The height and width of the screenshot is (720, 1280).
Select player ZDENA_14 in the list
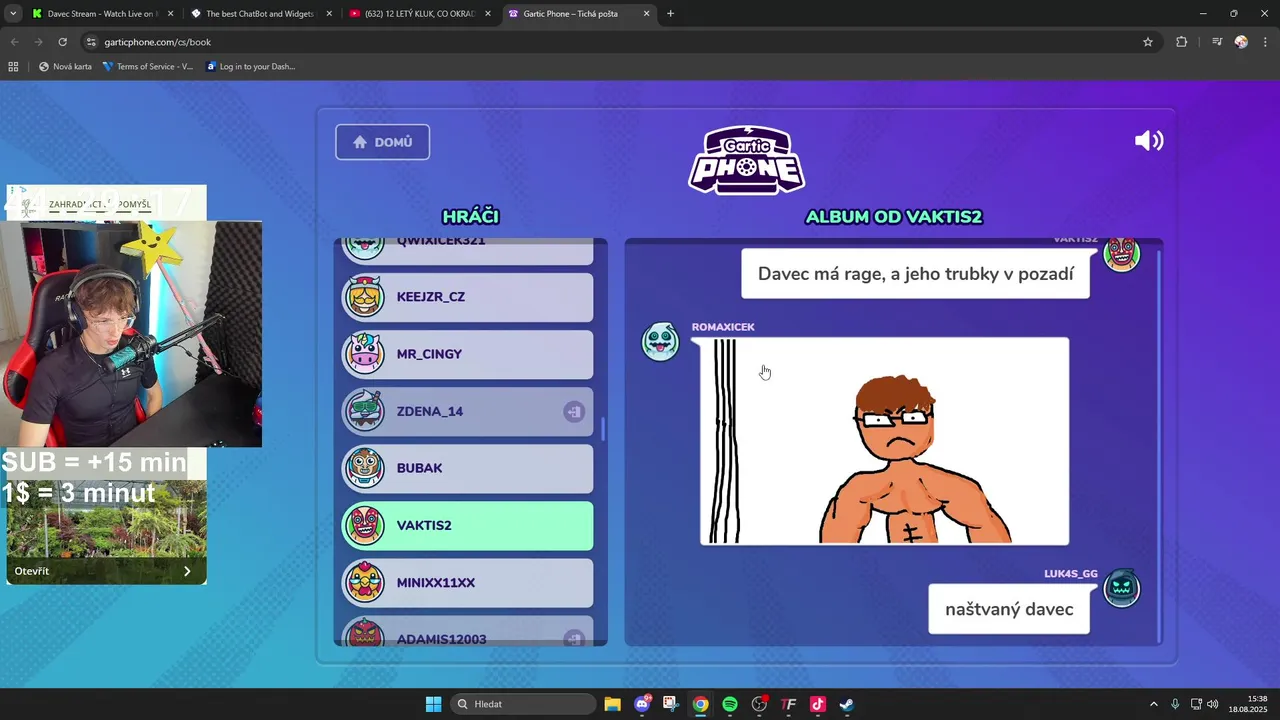(x=467, y=411)
